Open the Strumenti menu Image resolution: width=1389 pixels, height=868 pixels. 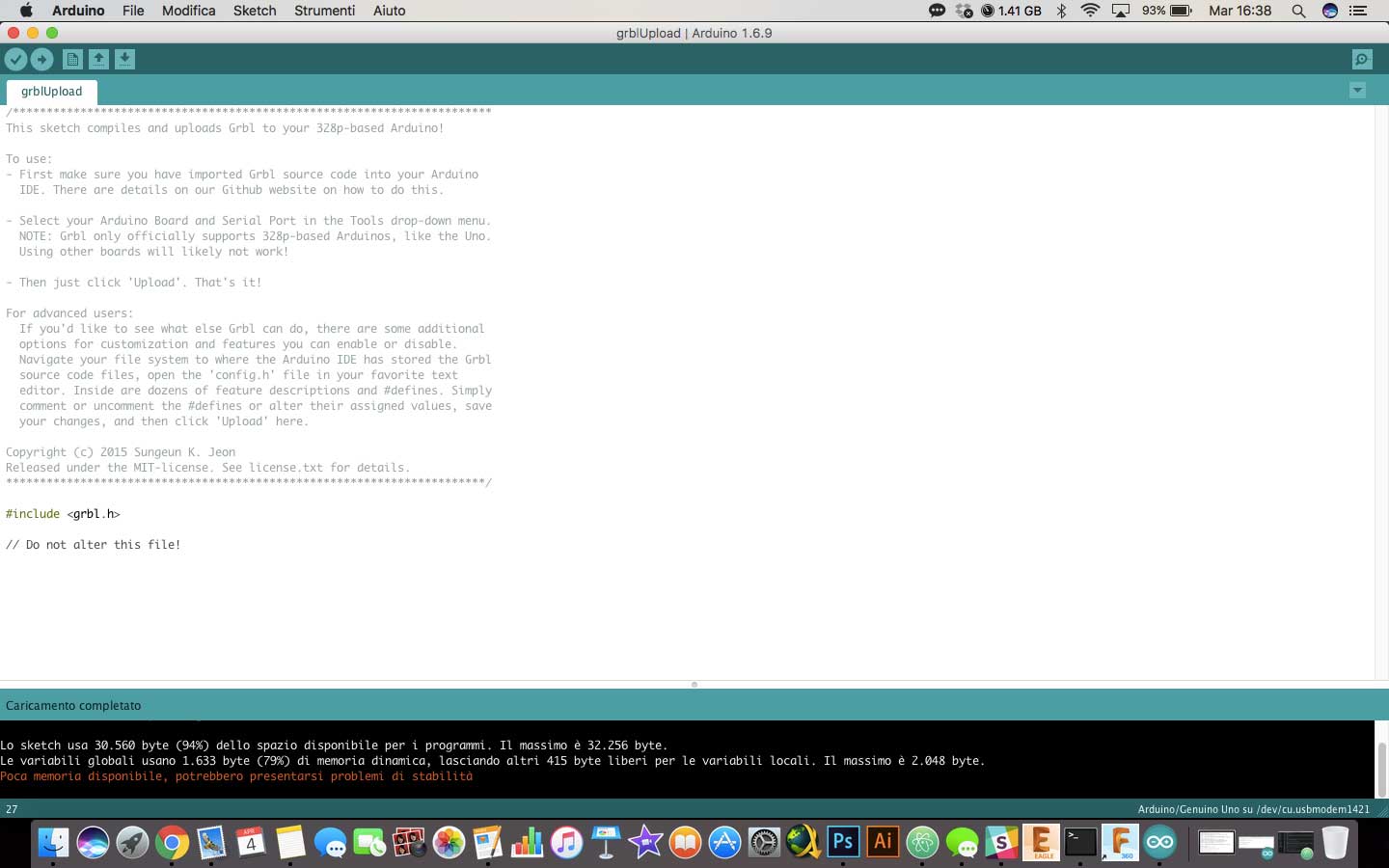[x=324, y=11]
